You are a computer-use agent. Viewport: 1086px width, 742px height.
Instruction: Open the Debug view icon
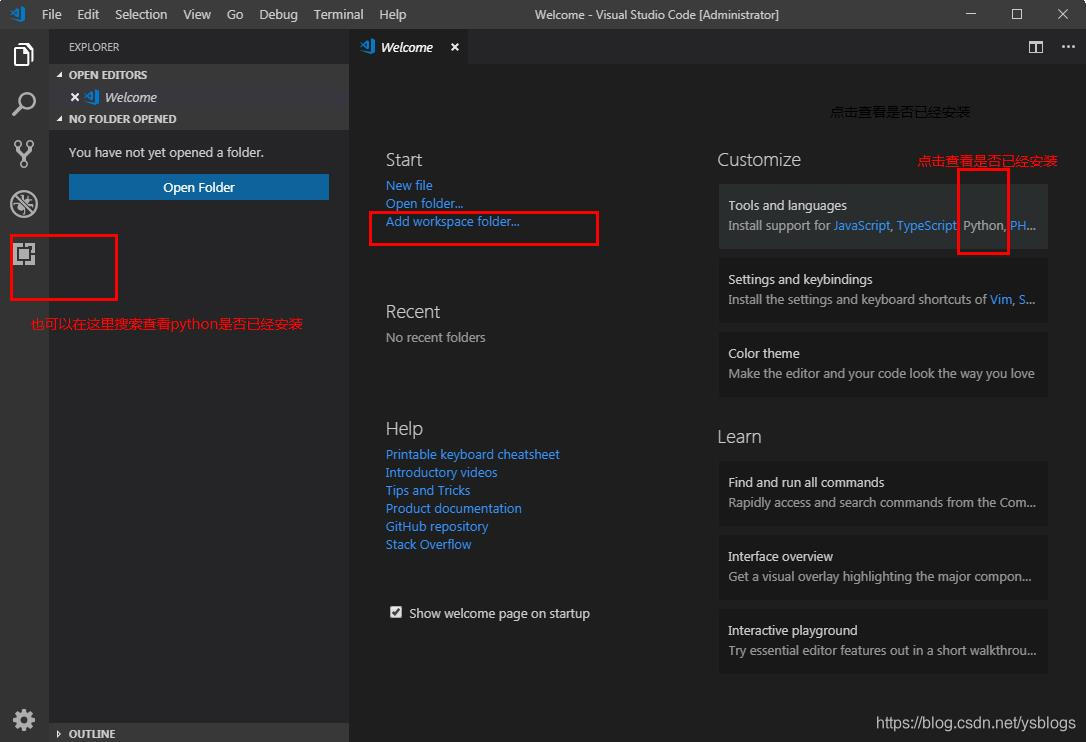24,204
